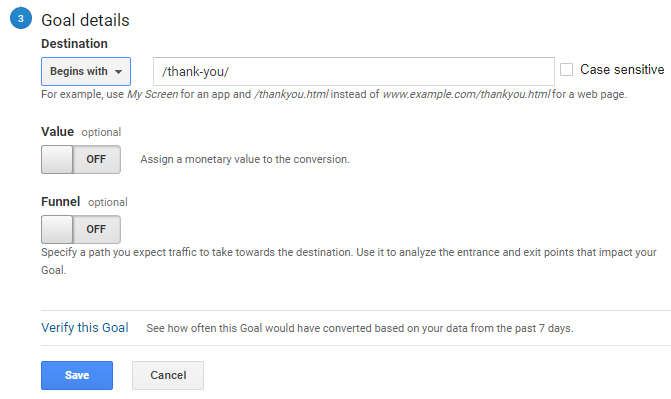Click the blue step 3 circle icon
The image size is (671, 399).
(21, 18)
